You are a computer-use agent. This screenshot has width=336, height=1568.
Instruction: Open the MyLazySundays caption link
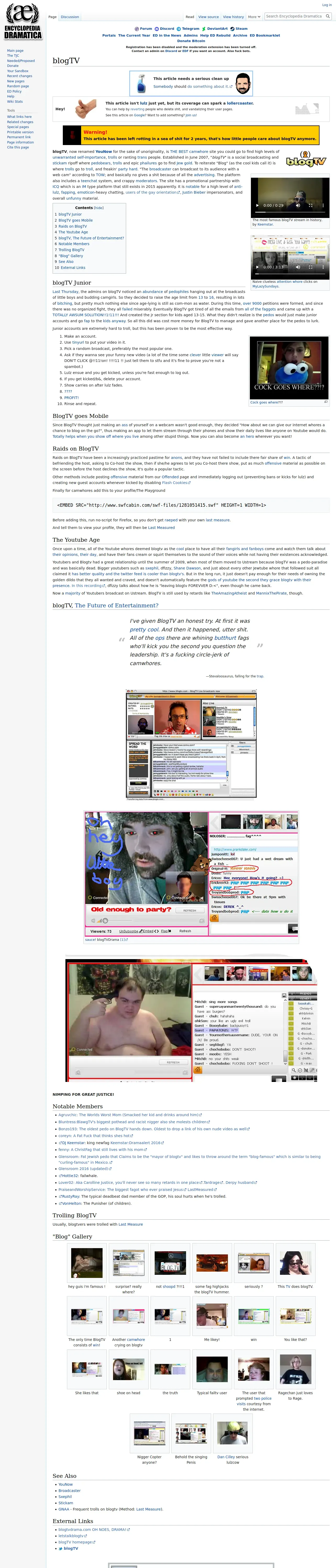pos(265,286)
